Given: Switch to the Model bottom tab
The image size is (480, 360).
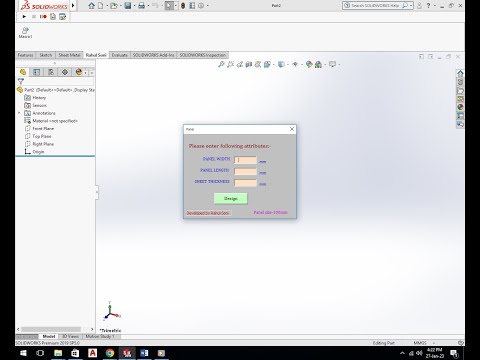Looking at the screenshot, I should click(x=49, y=336).
